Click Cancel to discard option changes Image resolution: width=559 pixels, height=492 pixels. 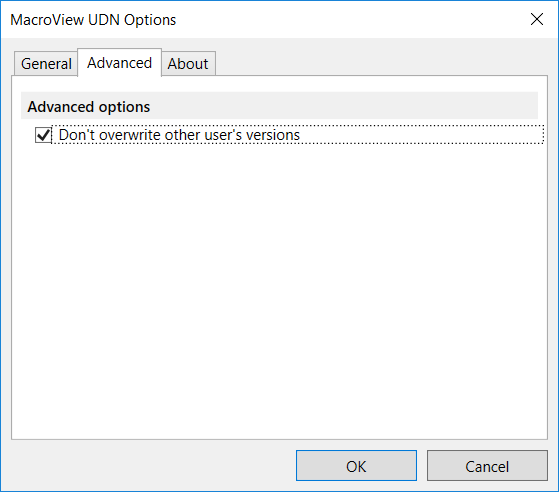tap(487, 466)
